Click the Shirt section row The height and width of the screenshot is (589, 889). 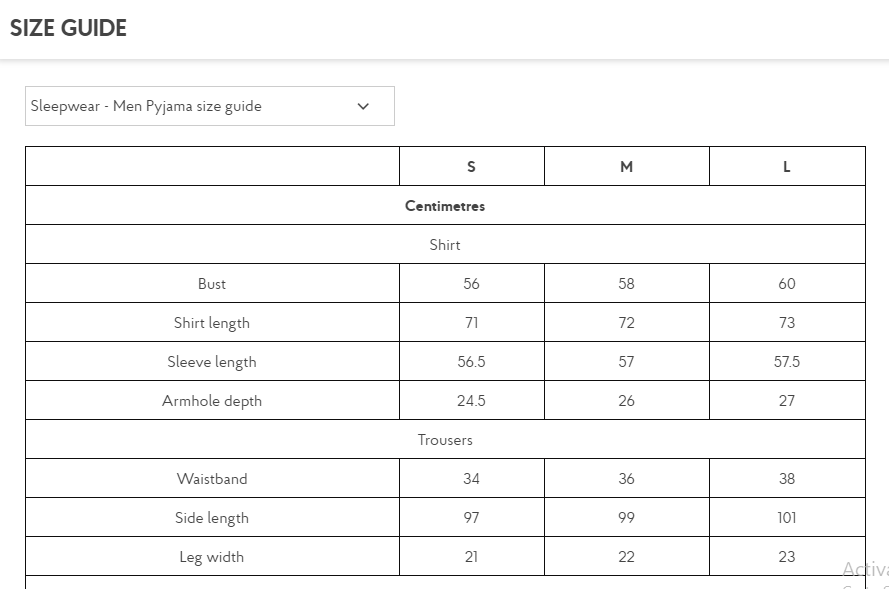click(x=445, y=245)
